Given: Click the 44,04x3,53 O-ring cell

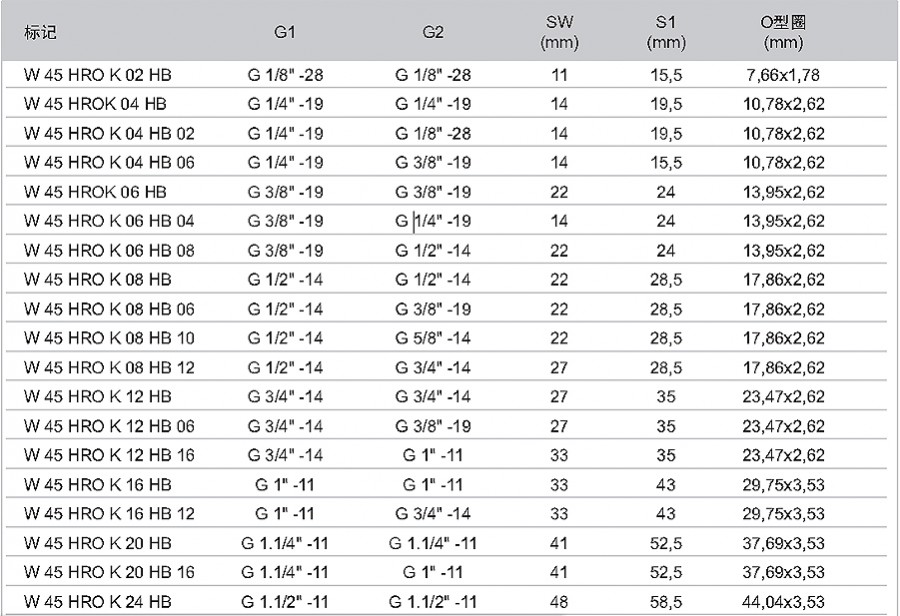Looking at the screenshot, I should 783,602.
